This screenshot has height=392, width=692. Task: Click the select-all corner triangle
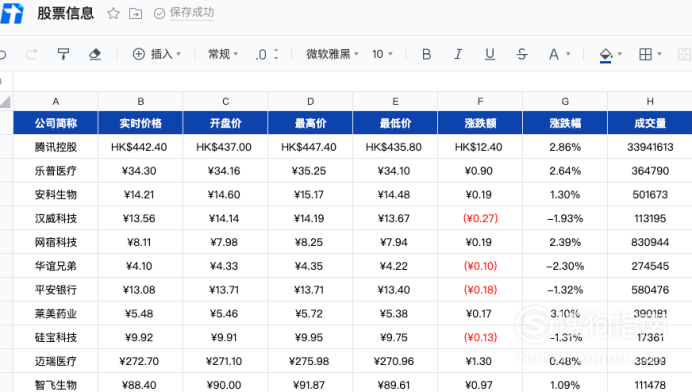tap(6, 102)
